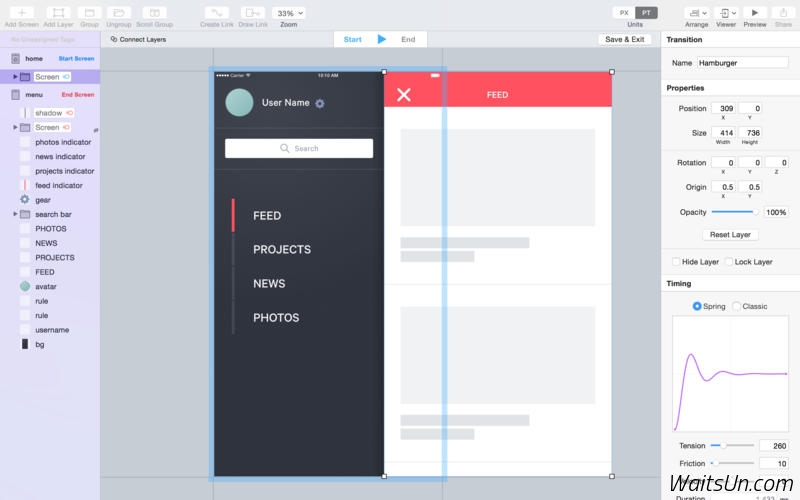
Task: Click the Opacity value field 100%
Action: pos(776,212)
